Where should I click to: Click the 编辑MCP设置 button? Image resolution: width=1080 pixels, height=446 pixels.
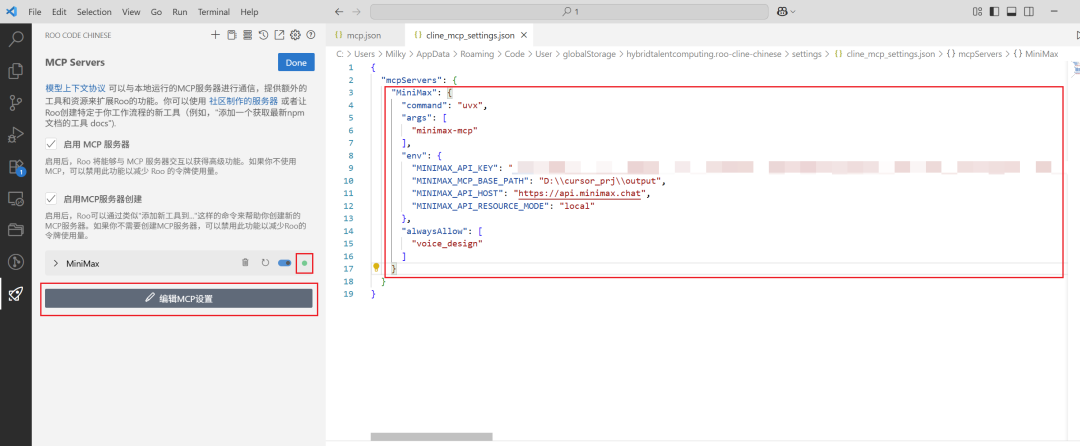(x=179, y=298)
